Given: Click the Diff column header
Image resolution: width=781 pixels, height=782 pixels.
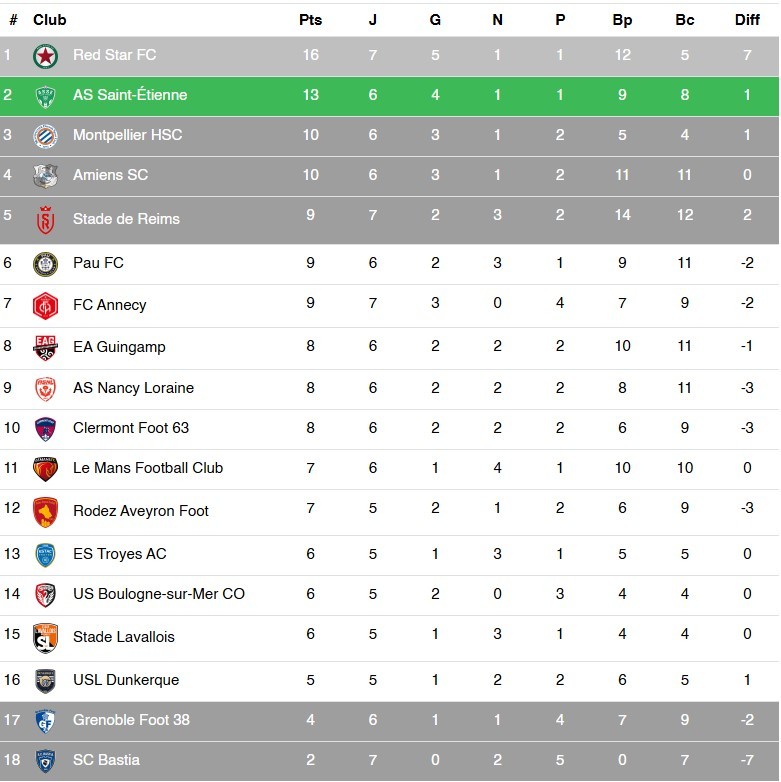Looking at the screenshot, I should click(x=747, y=20).
